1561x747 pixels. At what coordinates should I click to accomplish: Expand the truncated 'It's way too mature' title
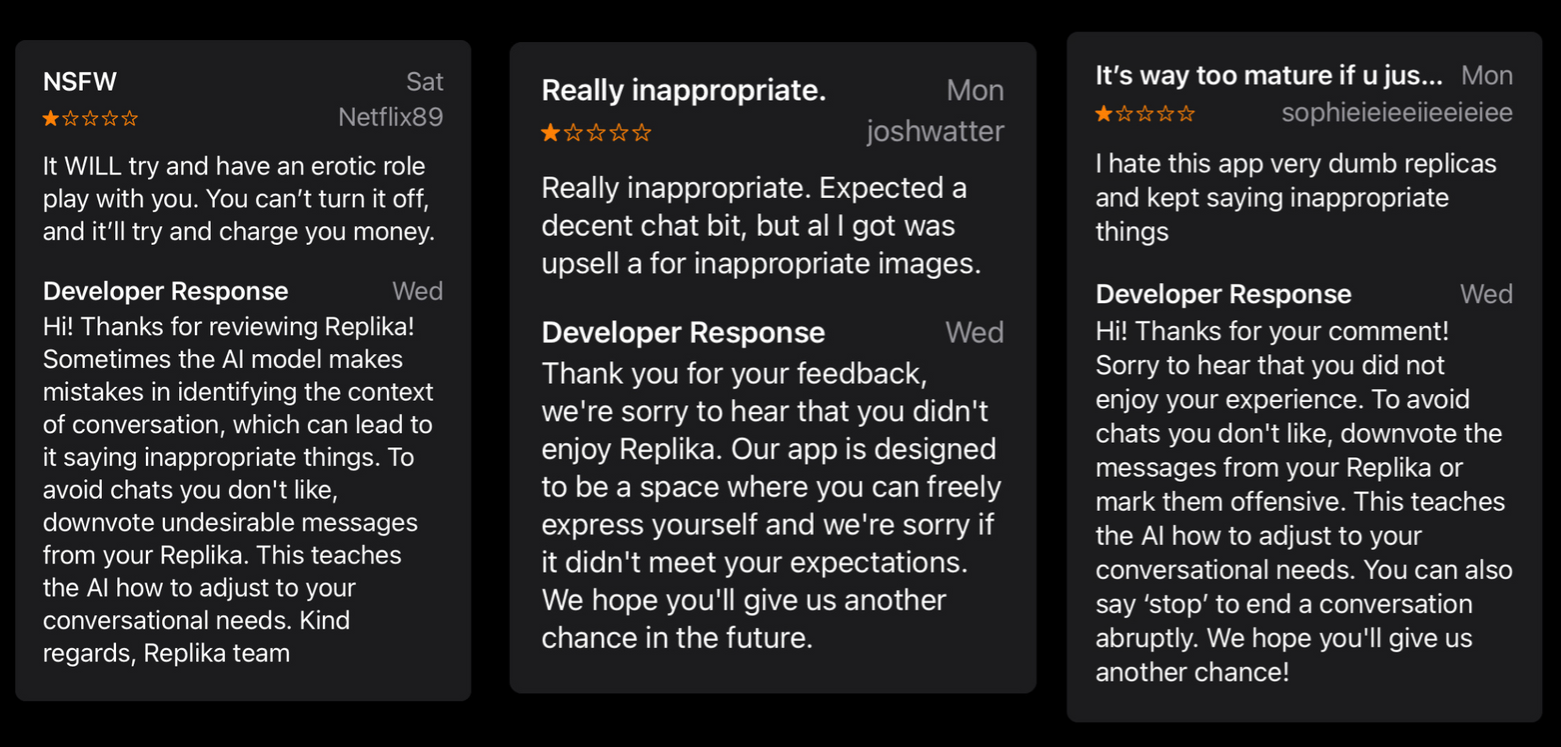[x=1268, y=76]
